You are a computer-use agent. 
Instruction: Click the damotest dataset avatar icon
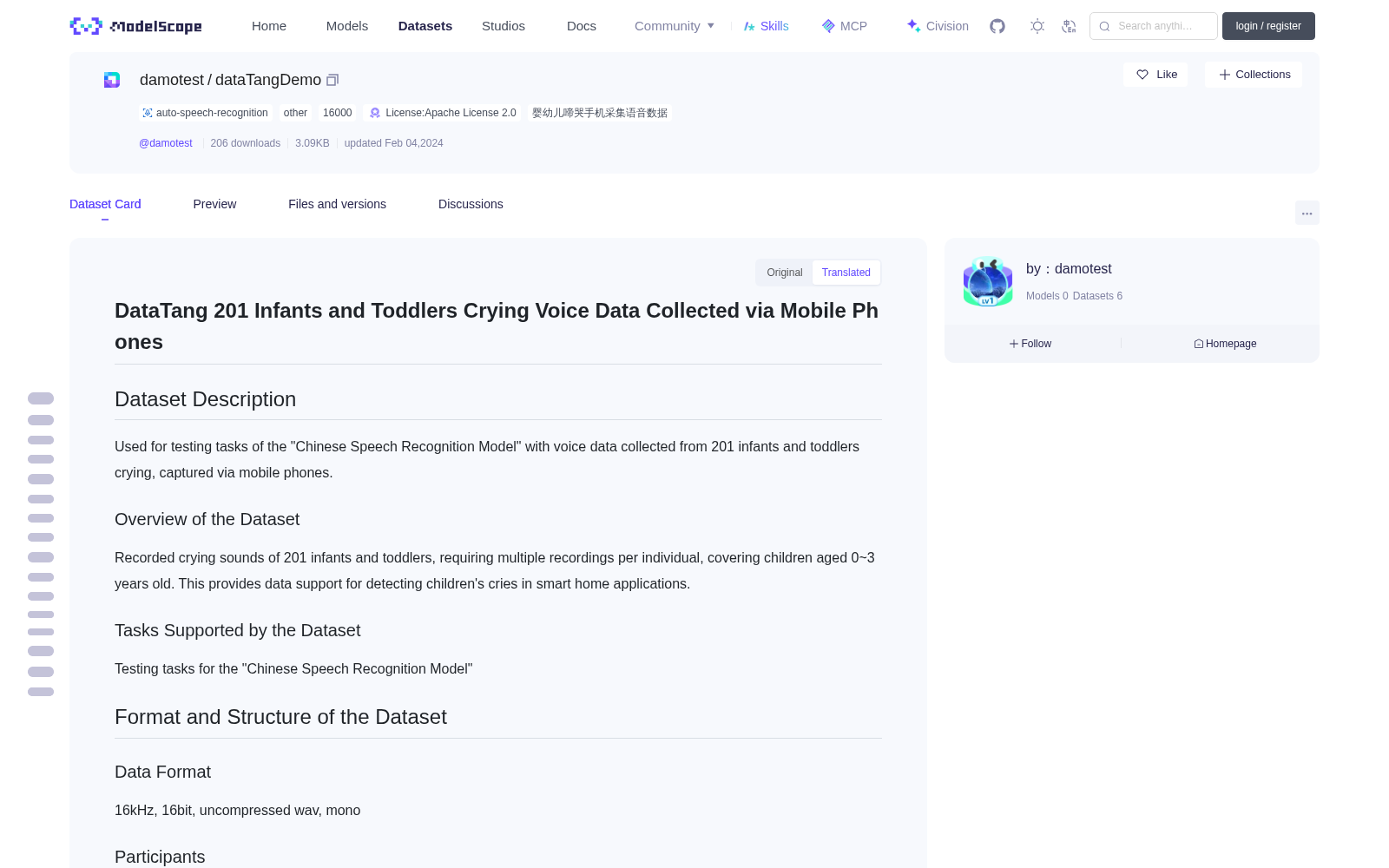tap(112, 80)
